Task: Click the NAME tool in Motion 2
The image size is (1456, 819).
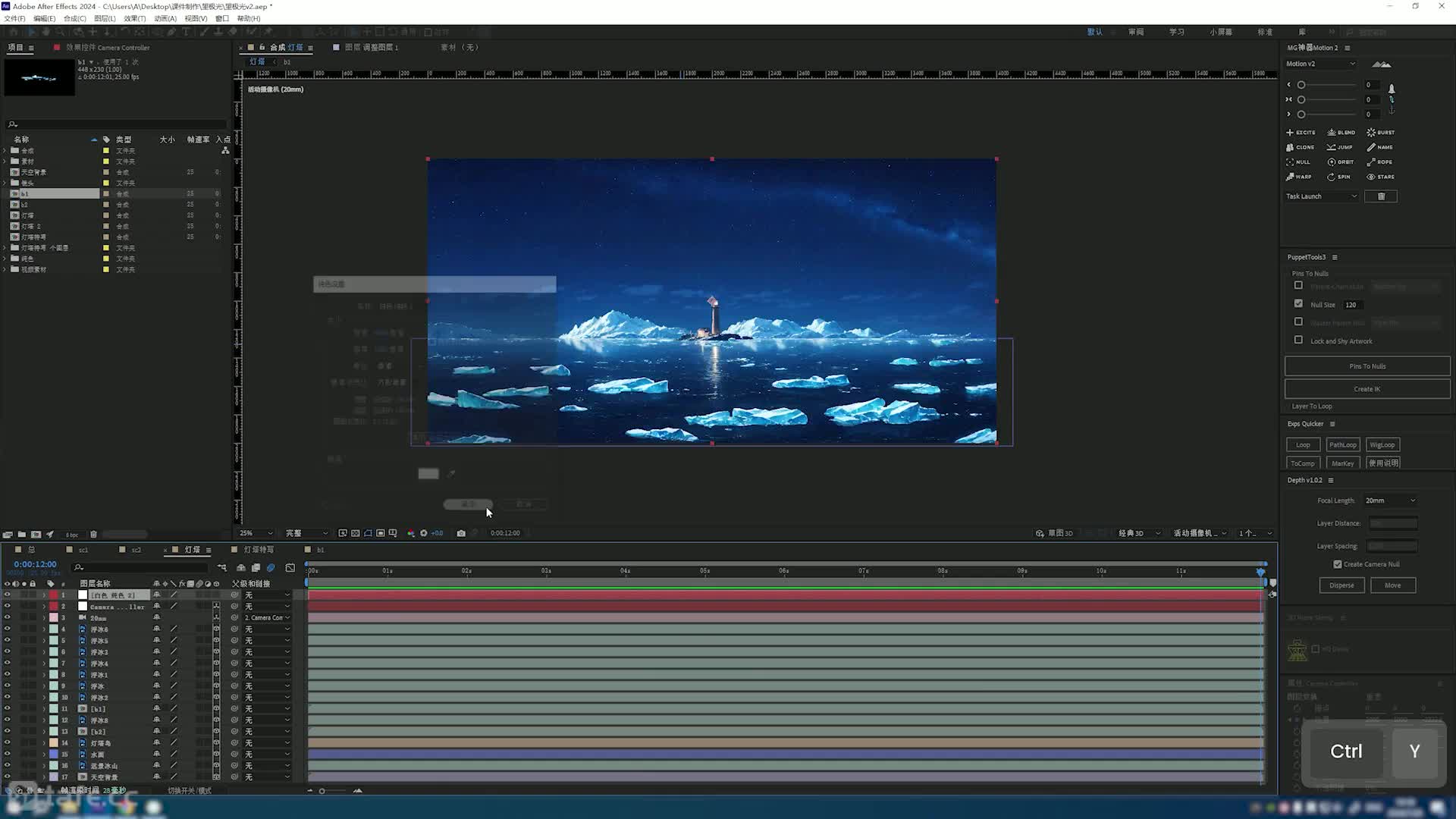Action: coord(1380,147)
